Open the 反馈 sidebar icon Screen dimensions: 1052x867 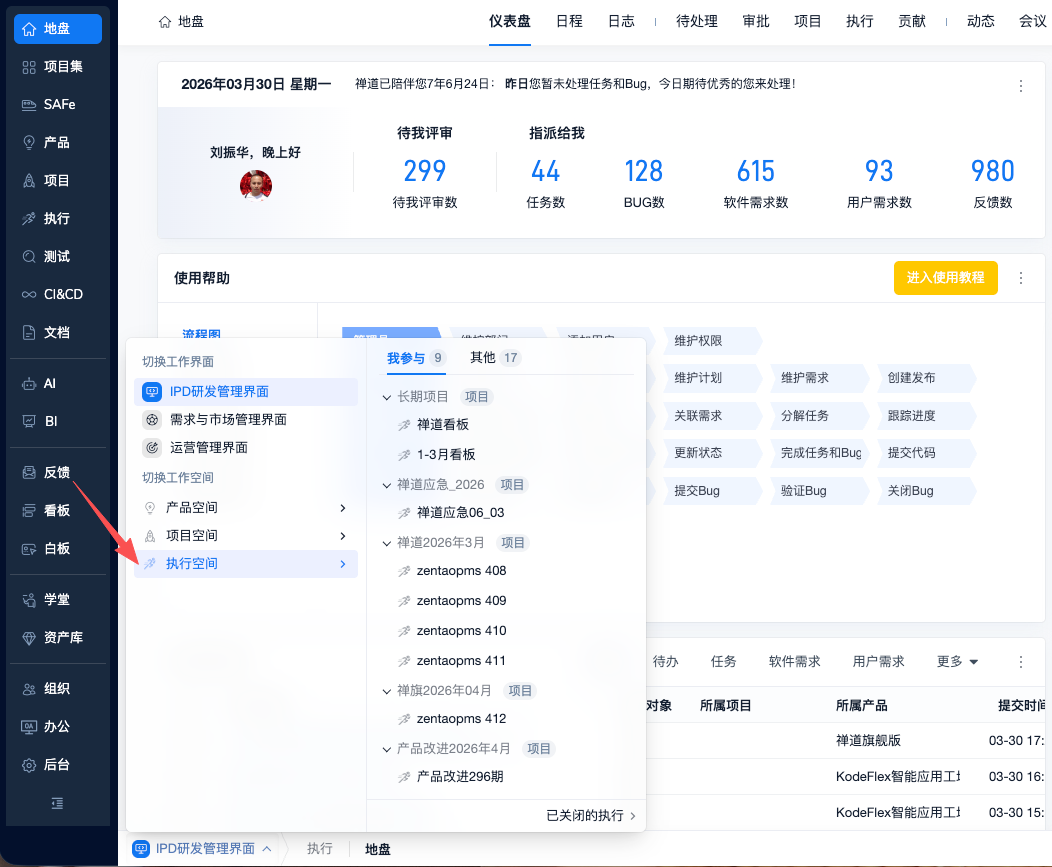(x=29, y=472)
